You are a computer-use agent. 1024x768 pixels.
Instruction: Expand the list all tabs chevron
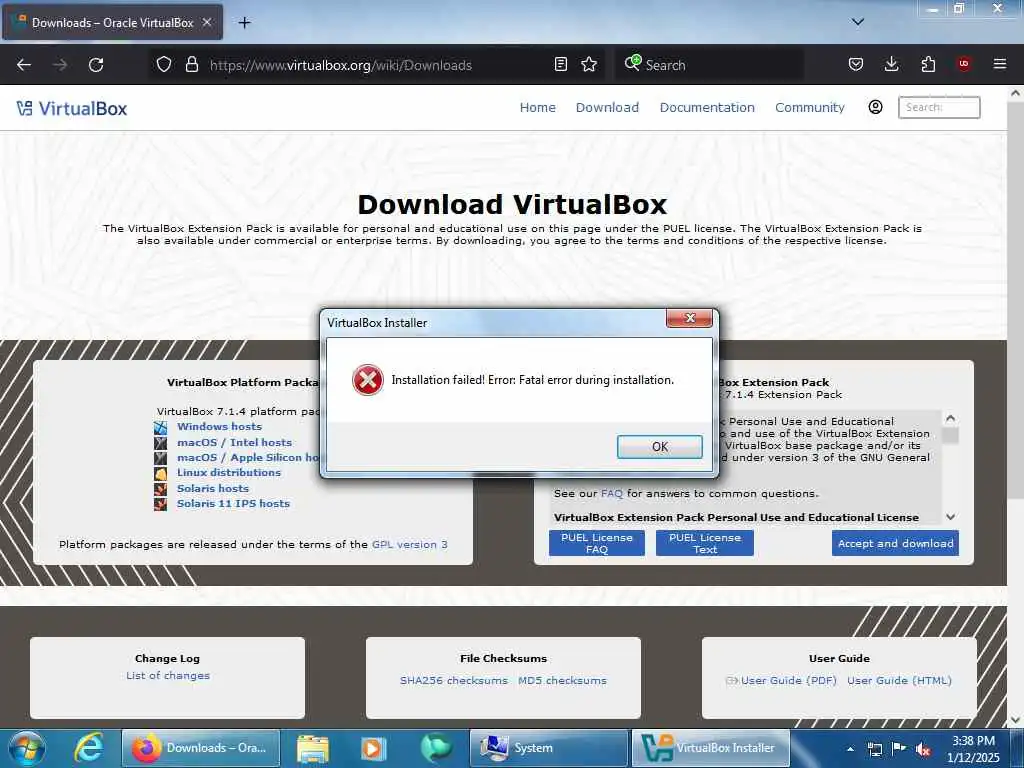[858, 22]
